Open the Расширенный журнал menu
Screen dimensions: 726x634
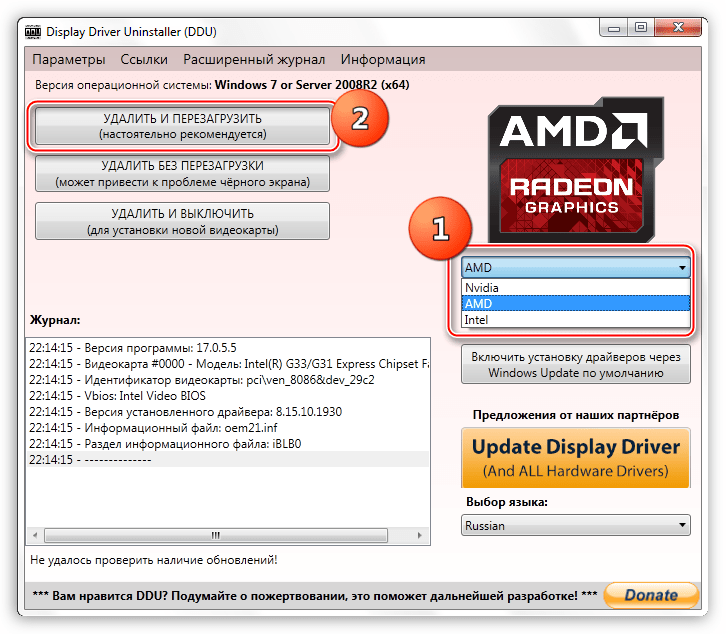point(254,60)
